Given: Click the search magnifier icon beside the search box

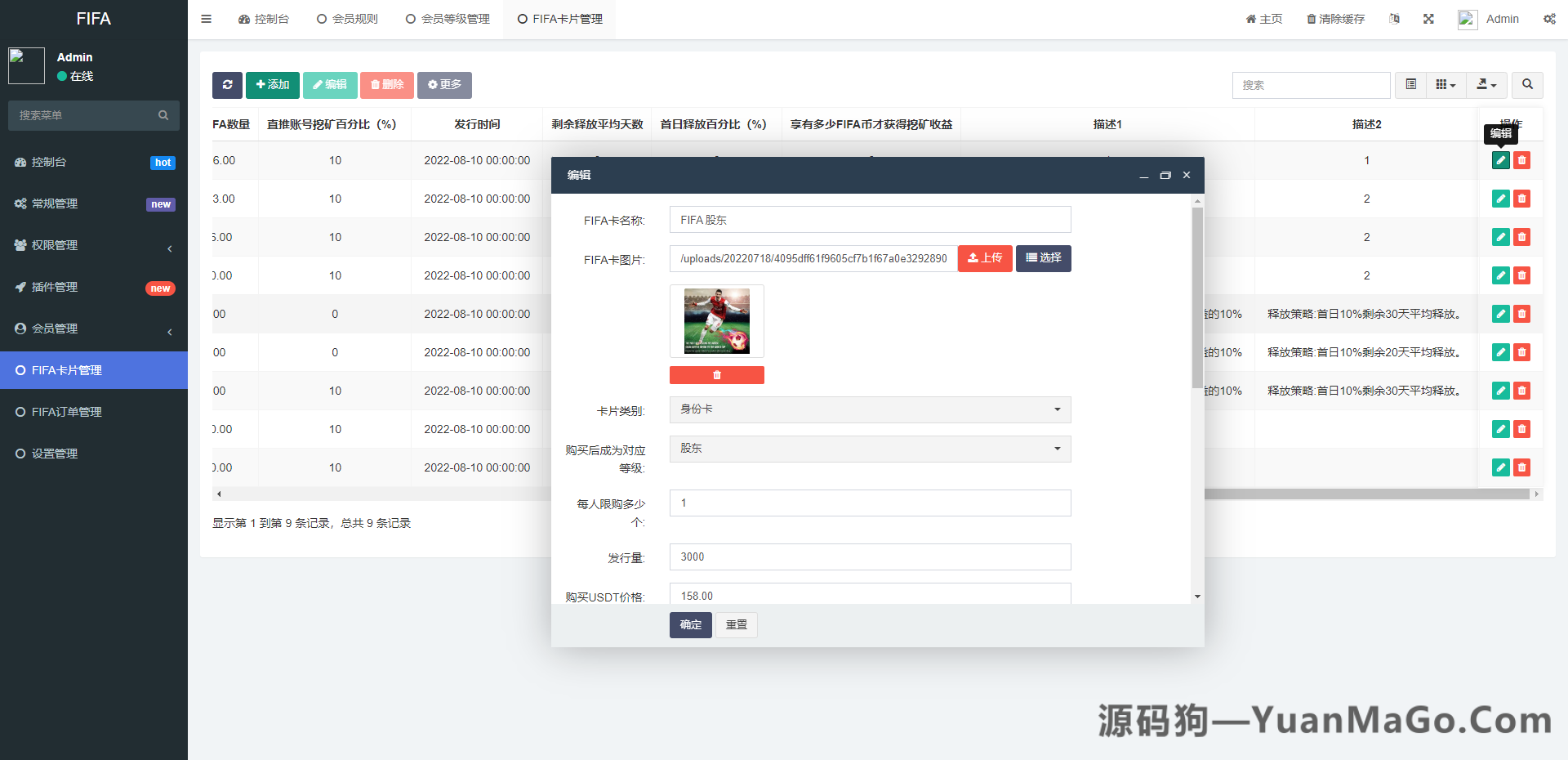Looking at the screenshot, I should tap(1526, 85).
